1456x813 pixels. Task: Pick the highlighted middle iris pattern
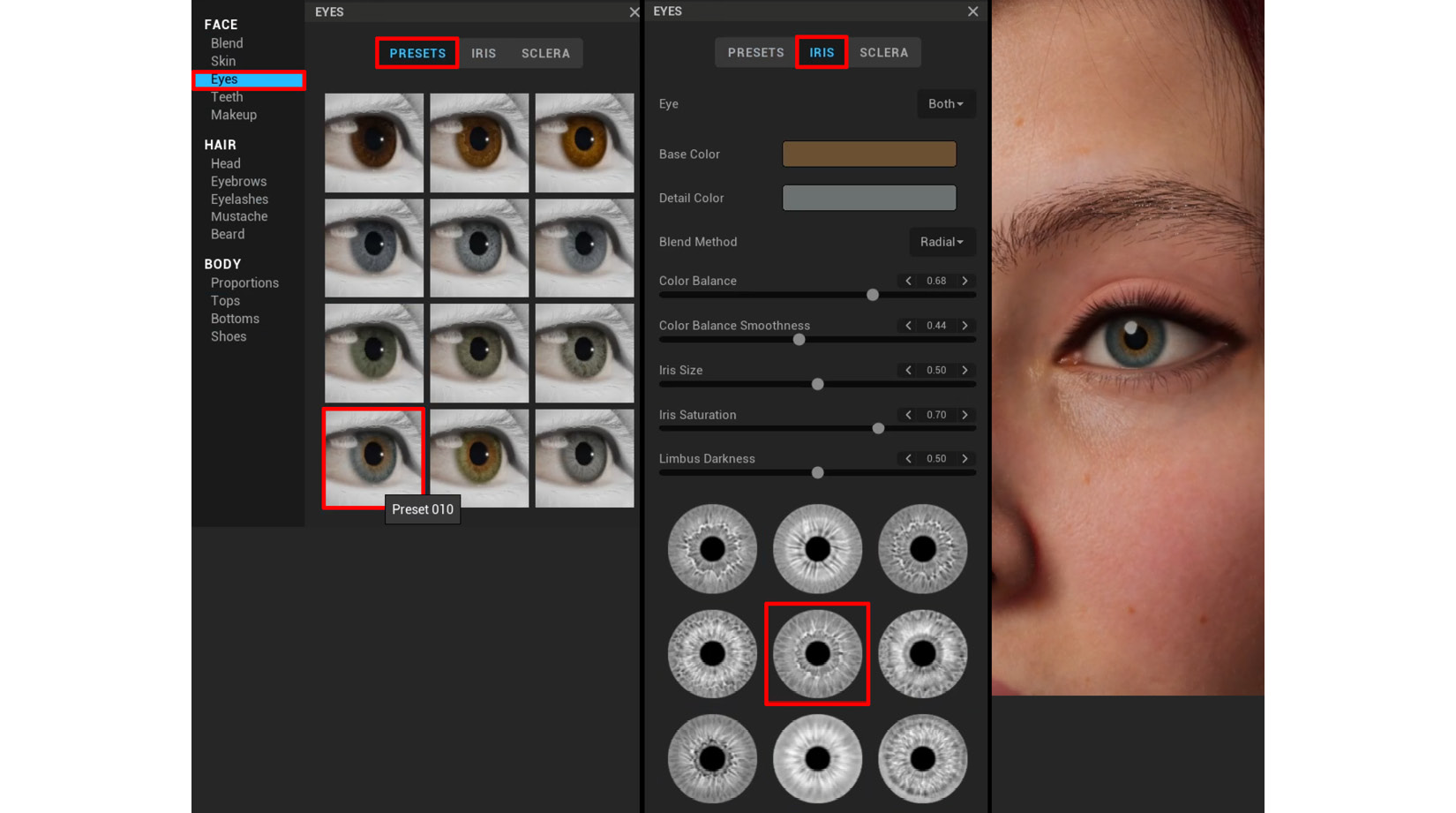click(x=817, y=654)
